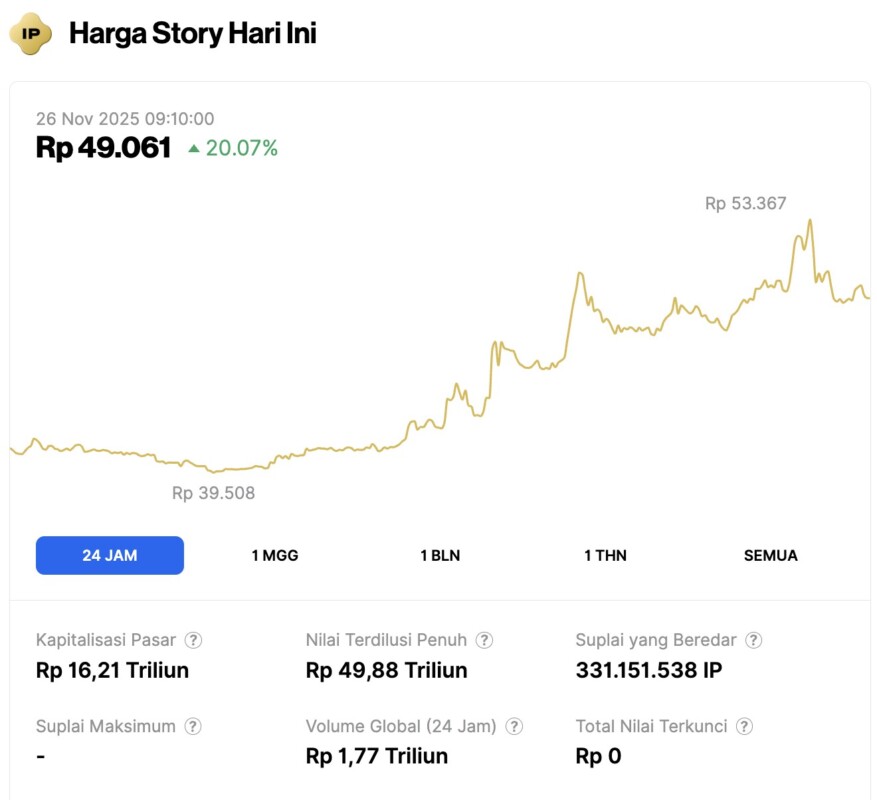Click the Harga Story Hari Ini heading
877x800 pixels.
(x=192, y=33)
